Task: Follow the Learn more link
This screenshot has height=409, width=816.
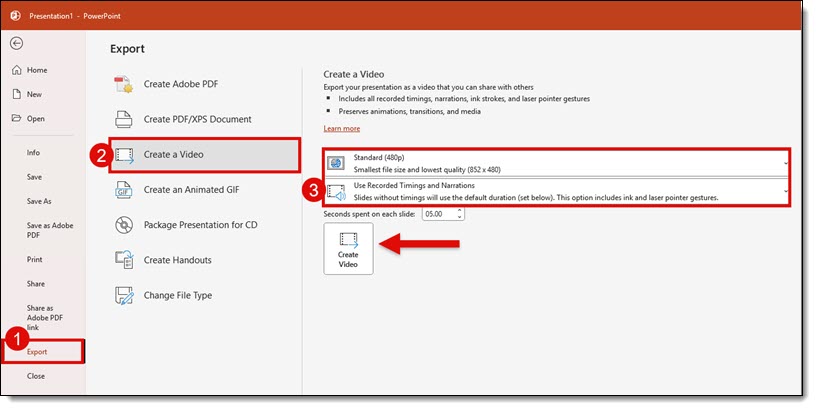Action: (342, 129)
